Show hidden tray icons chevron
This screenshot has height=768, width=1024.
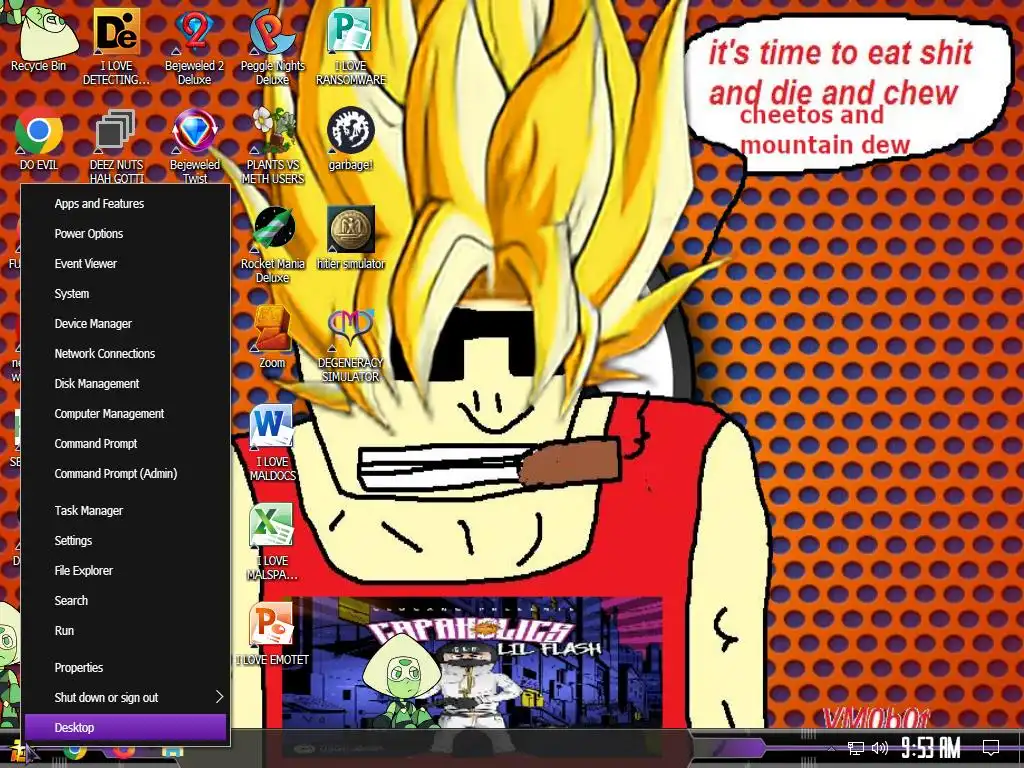[831, 748]
